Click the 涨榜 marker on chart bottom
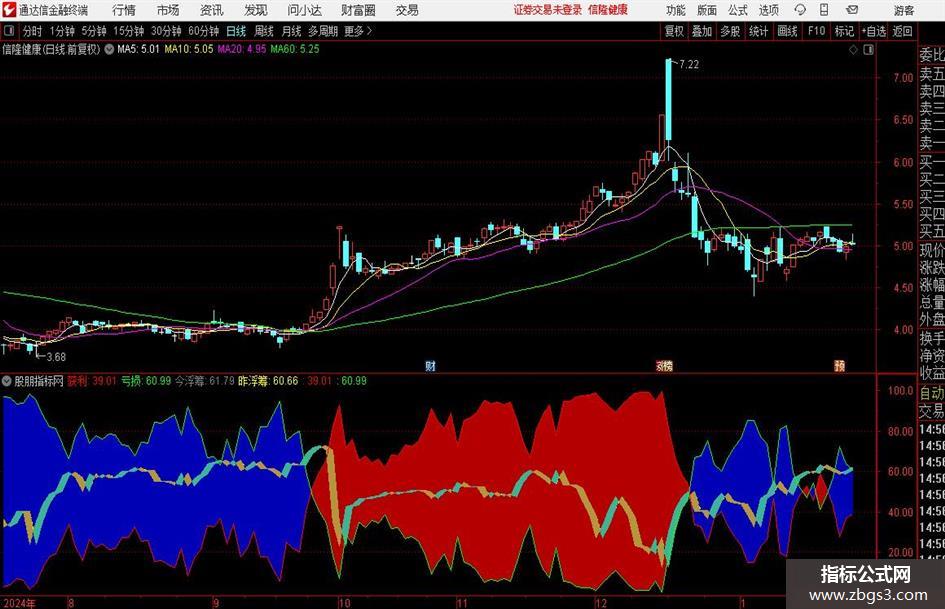Viewport: 945px width, 609px height. point(664,365)
